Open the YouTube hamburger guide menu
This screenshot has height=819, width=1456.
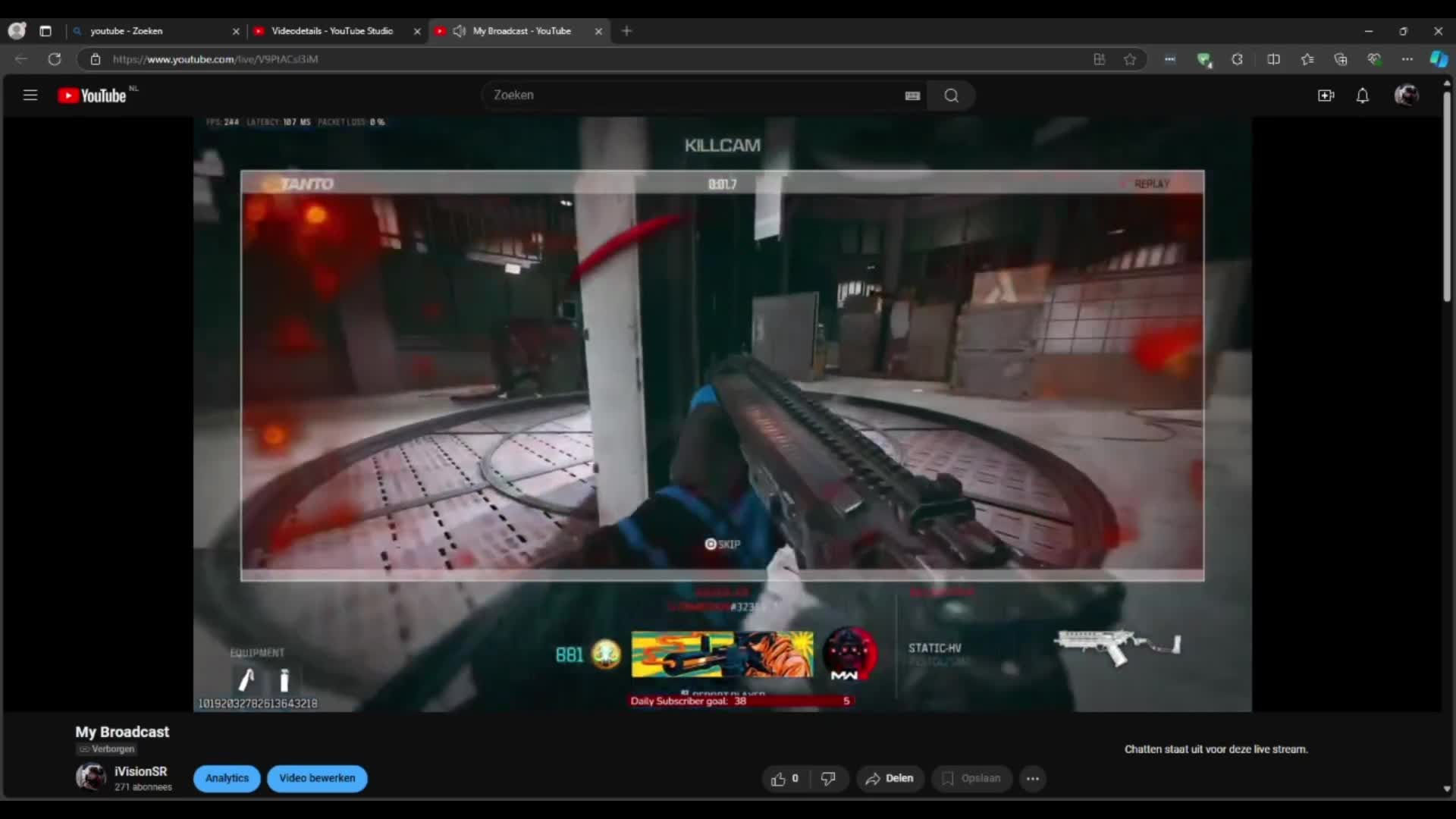[x=30, y=96]
